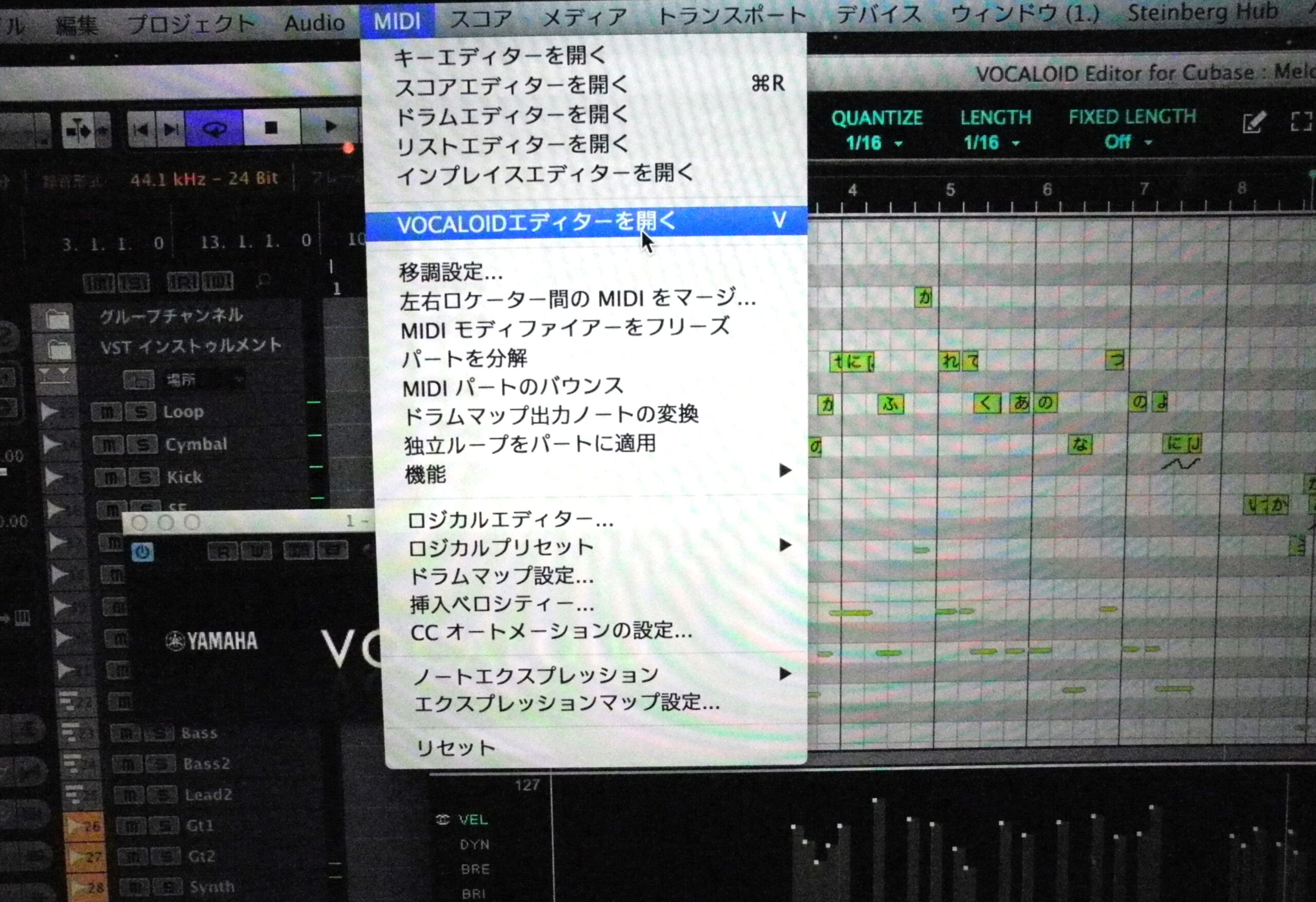This screenshot has height=902, width=1316.
Task: Click the Group Channel folder icon
Action: click(57, 320)
